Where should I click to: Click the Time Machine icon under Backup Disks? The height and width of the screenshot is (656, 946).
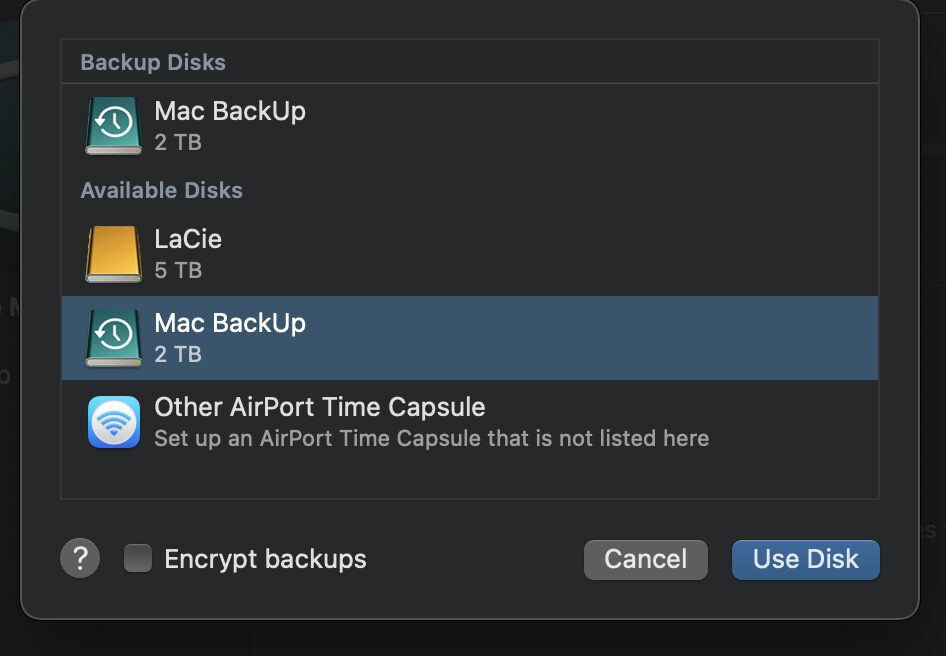(x=113, y=125)
